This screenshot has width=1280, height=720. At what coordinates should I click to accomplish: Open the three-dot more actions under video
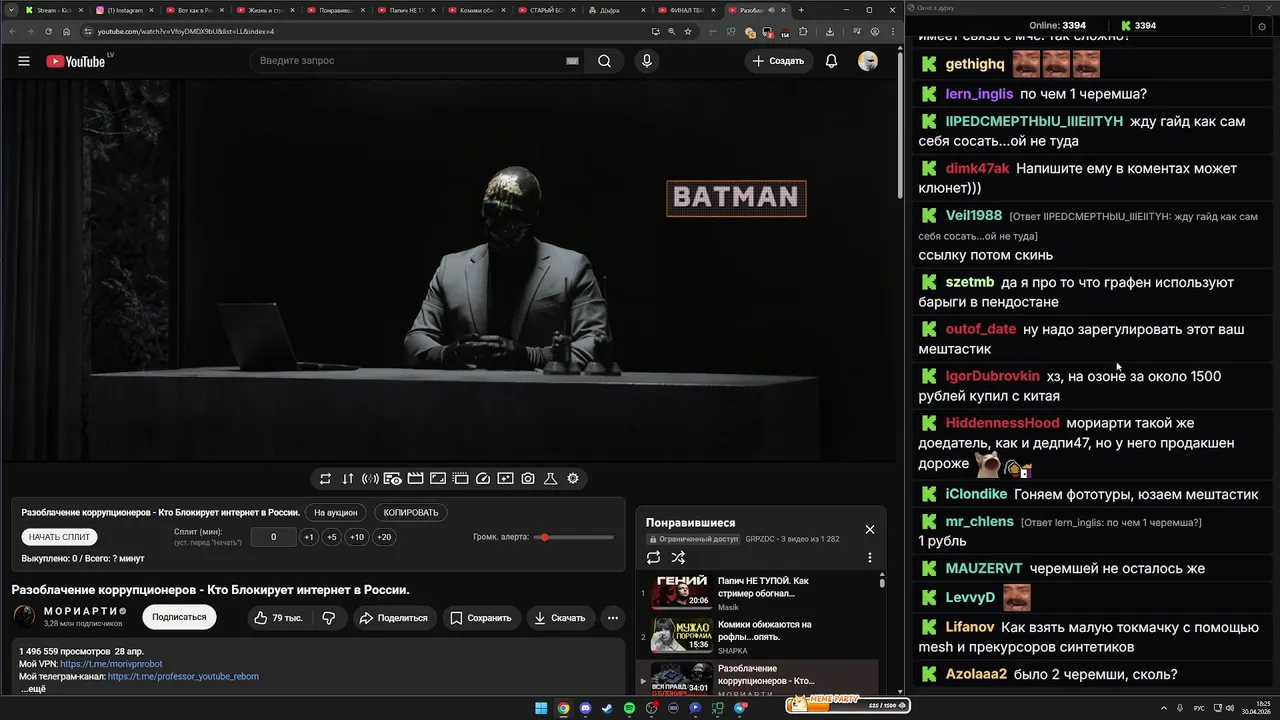(x=613, y=618)
